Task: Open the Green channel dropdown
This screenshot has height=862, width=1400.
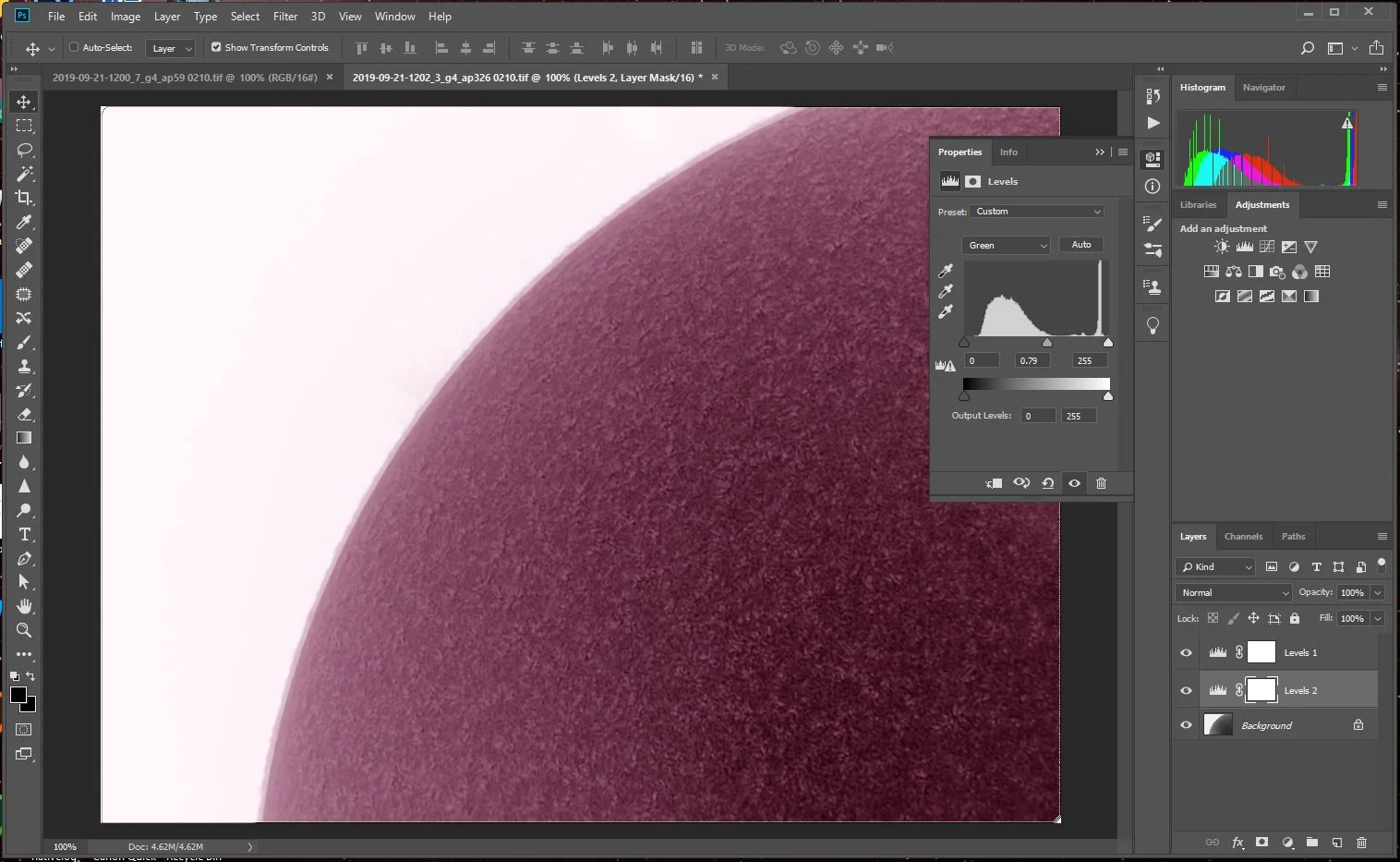Action: (x=1006, y=246)
